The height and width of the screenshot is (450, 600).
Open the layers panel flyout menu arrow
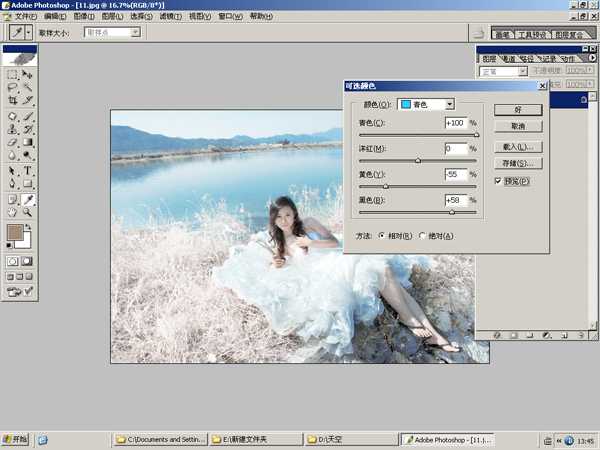[x=592, y=58]
